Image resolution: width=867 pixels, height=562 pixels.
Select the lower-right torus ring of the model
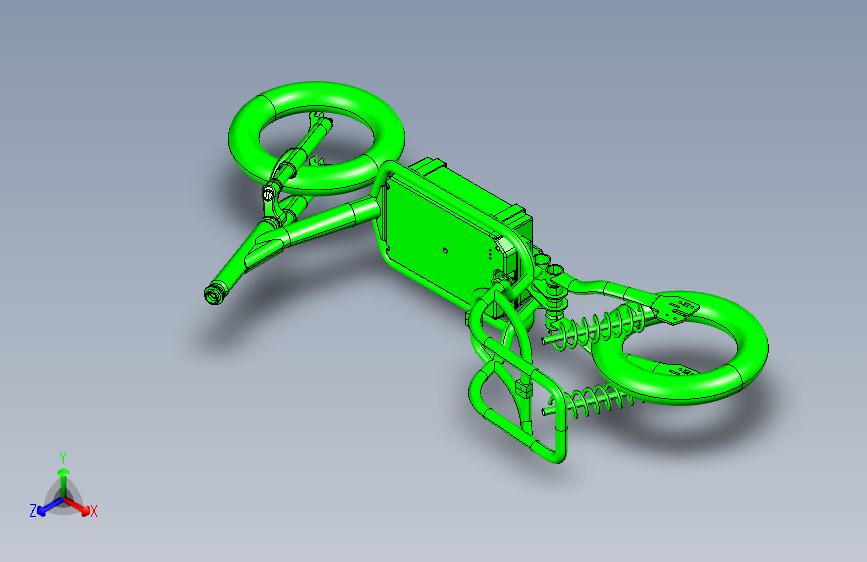click(679, 347)
